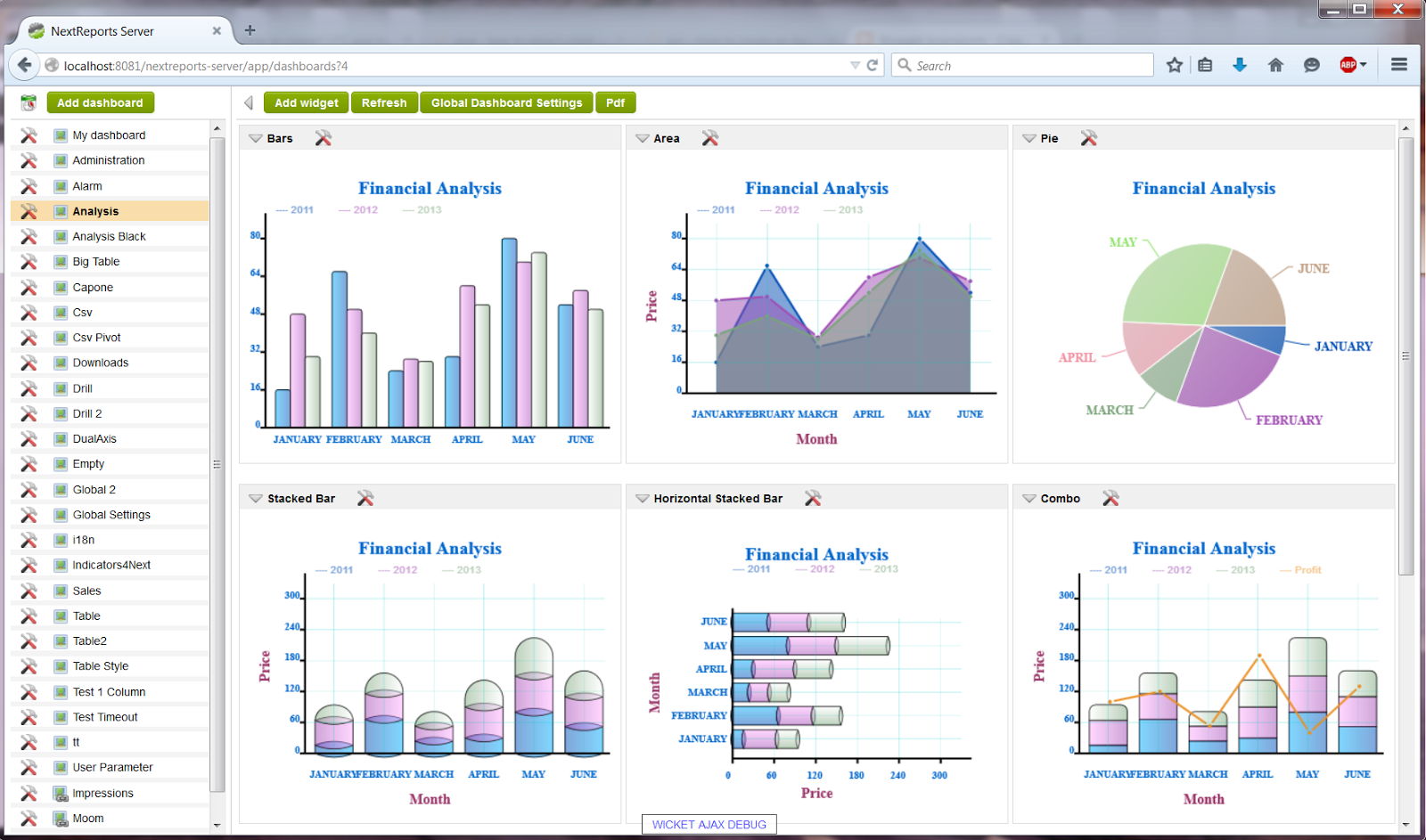Image resolution: width=1426 pixels, height=840 pixels.
Task: Click the downloads arrow icon in the toolbar
Action: point(1241,64)
